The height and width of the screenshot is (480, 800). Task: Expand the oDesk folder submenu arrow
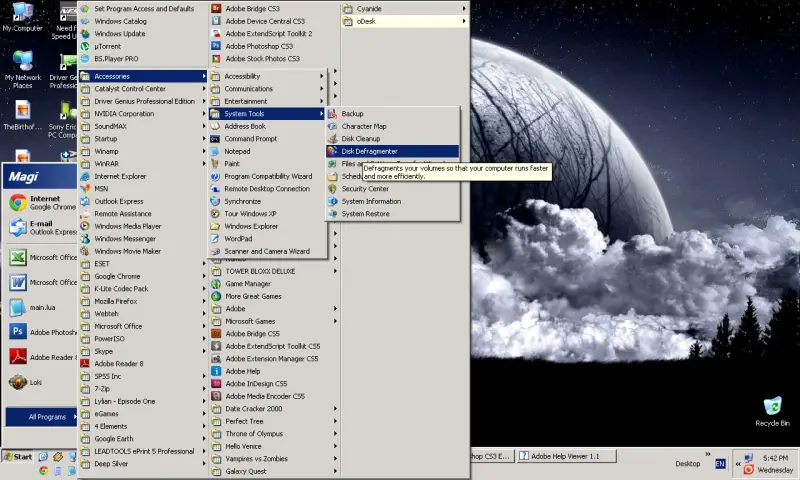(x=464, y=21)
